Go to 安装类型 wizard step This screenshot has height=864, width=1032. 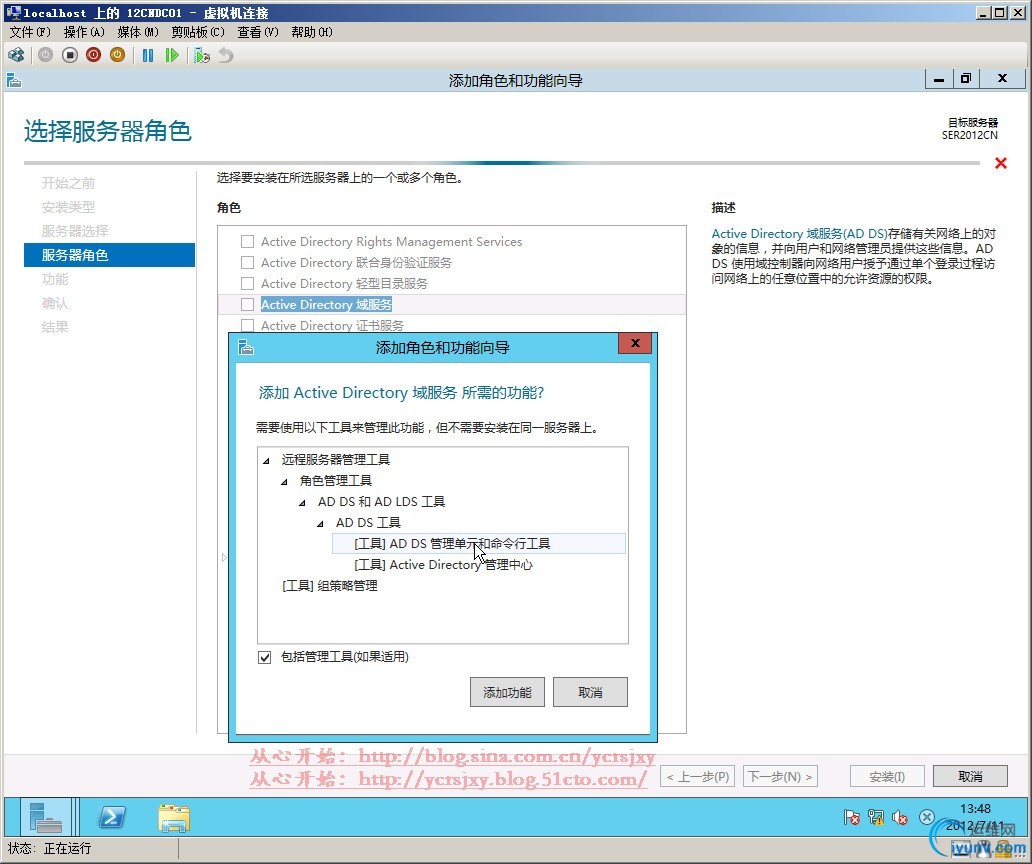click(x=68, y=207)
